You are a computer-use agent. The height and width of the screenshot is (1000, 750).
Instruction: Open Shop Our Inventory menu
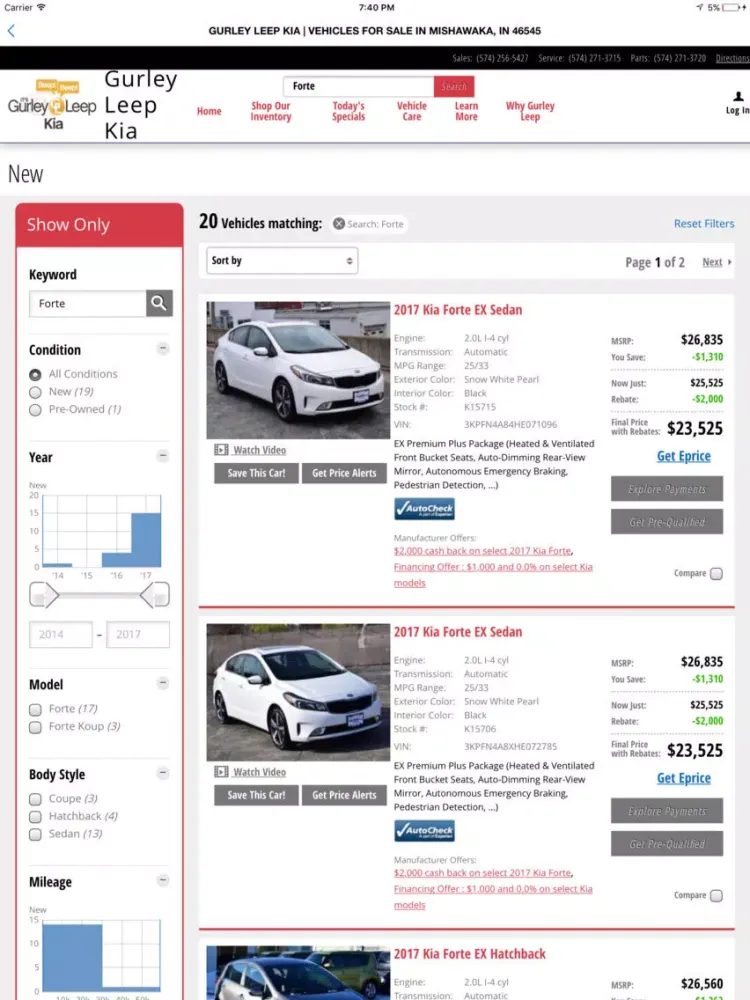point(270,111)
